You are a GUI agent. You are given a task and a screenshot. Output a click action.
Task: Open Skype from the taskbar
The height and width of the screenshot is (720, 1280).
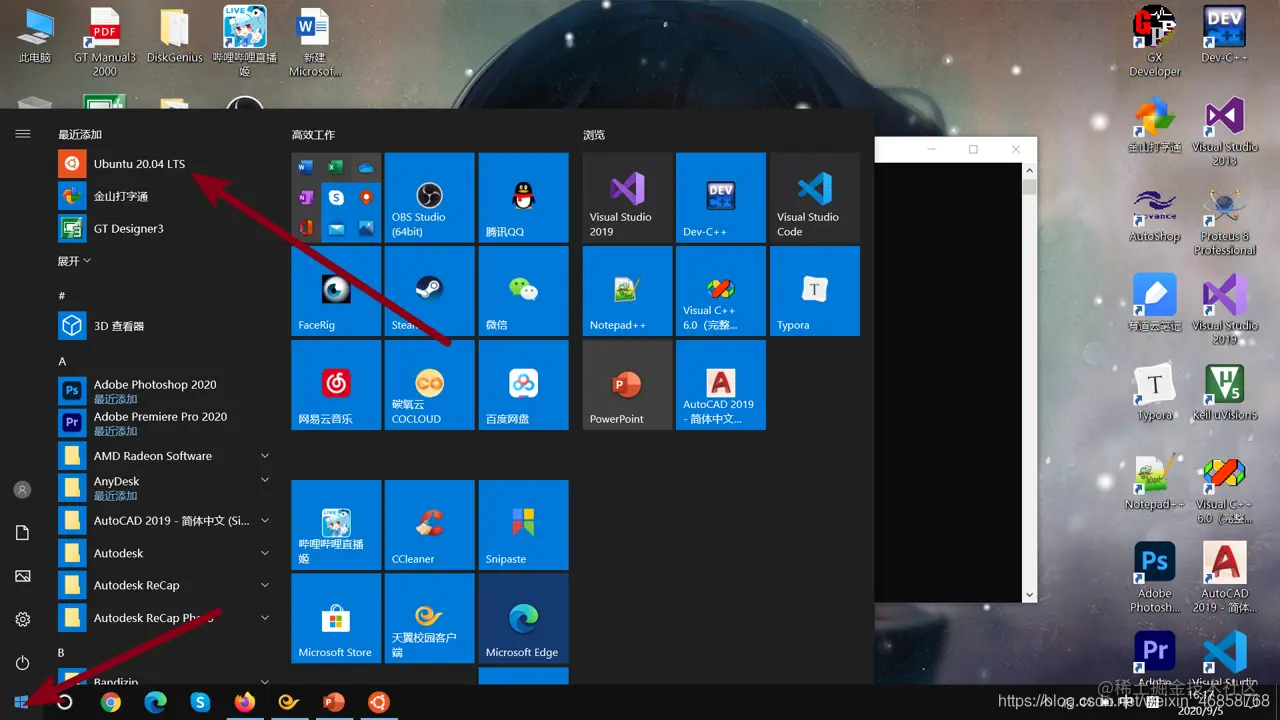pos(200,702)
